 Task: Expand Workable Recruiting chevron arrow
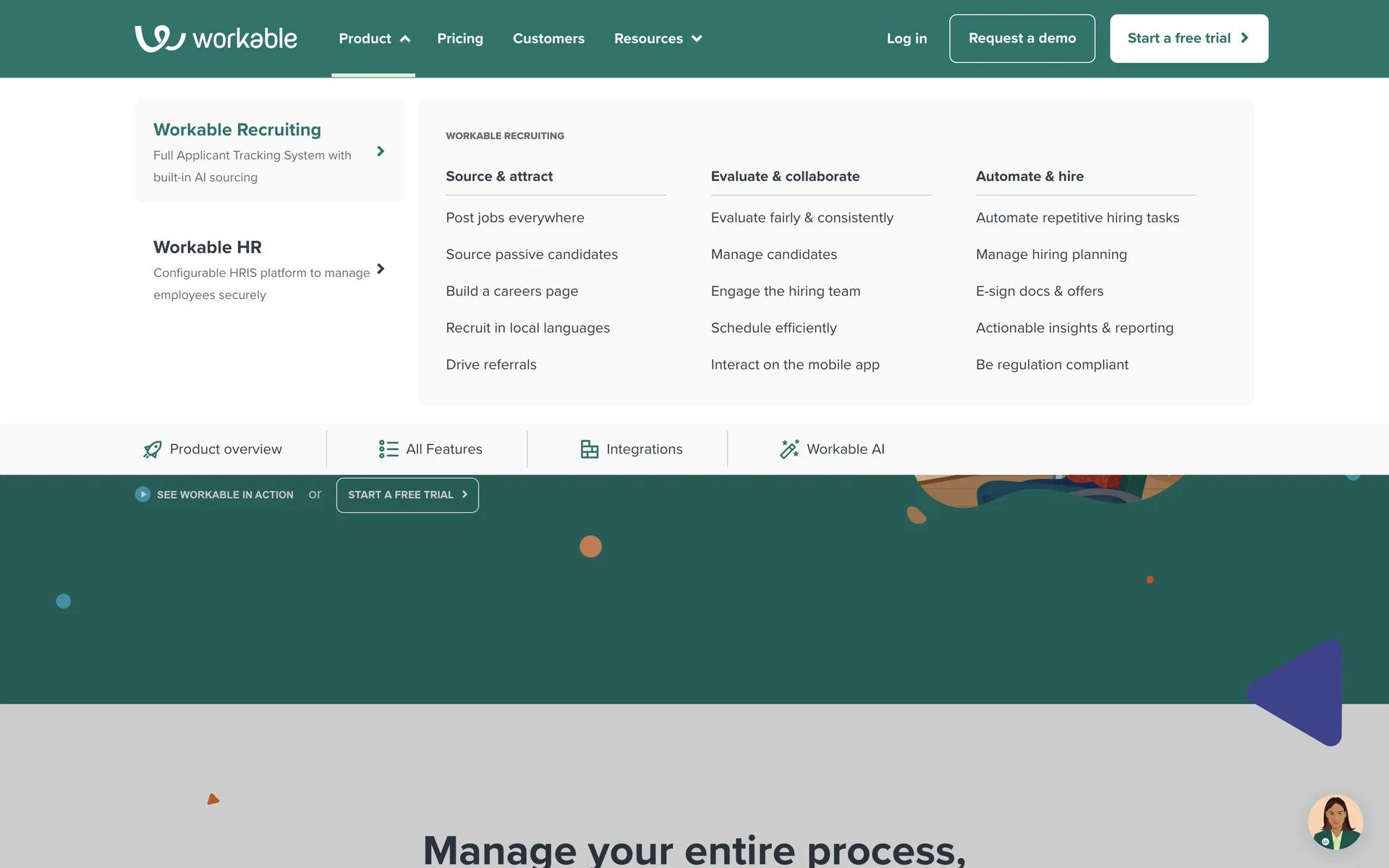tap(381, 151)
